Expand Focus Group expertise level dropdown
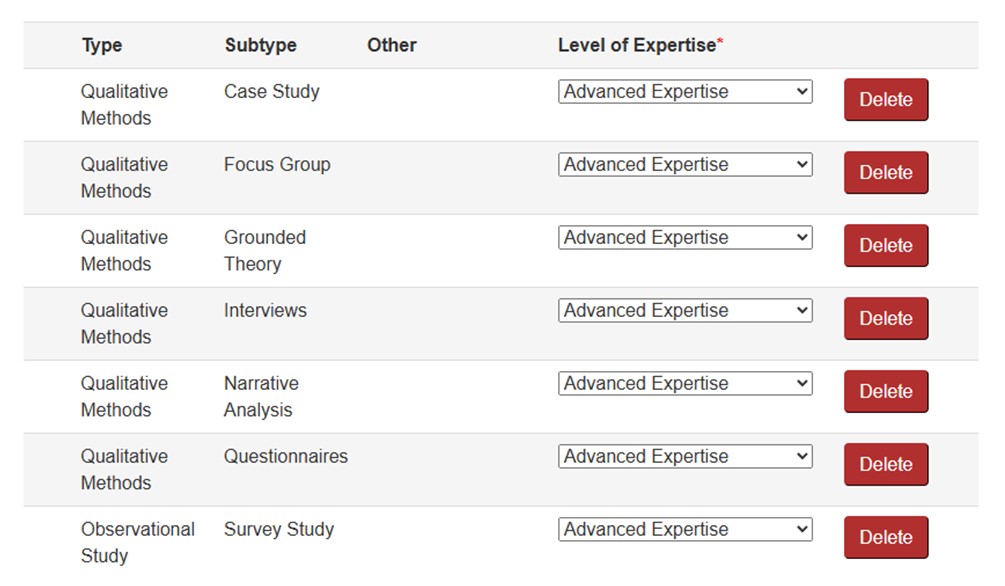The width and height of the screenshot is (1005, 586). pos(685,165)
